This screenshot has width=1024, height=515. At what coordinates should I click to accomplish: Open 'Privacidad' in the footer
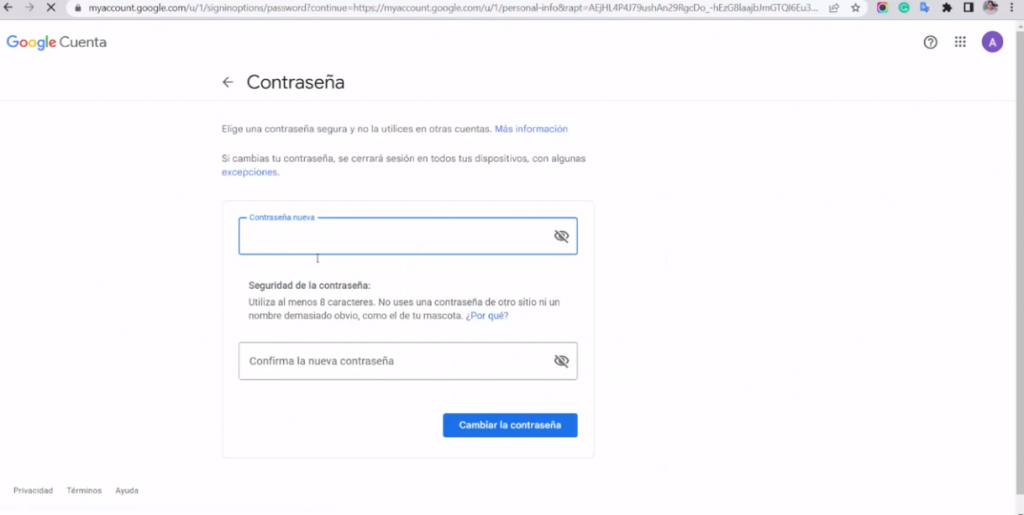pyautogui.click(x=33, y=491)
